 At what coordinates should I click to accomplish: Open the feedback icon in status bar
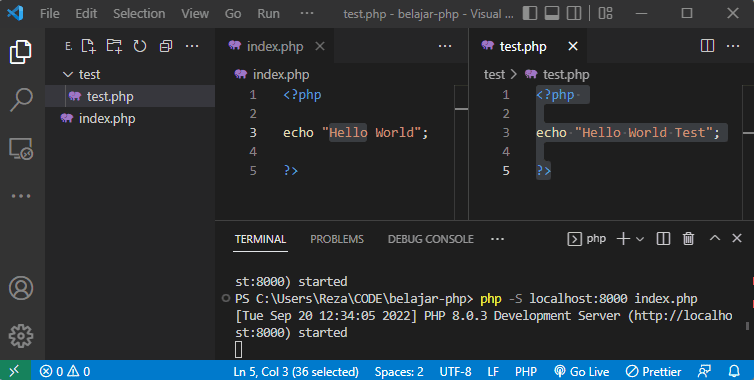[x=704, y=371]
